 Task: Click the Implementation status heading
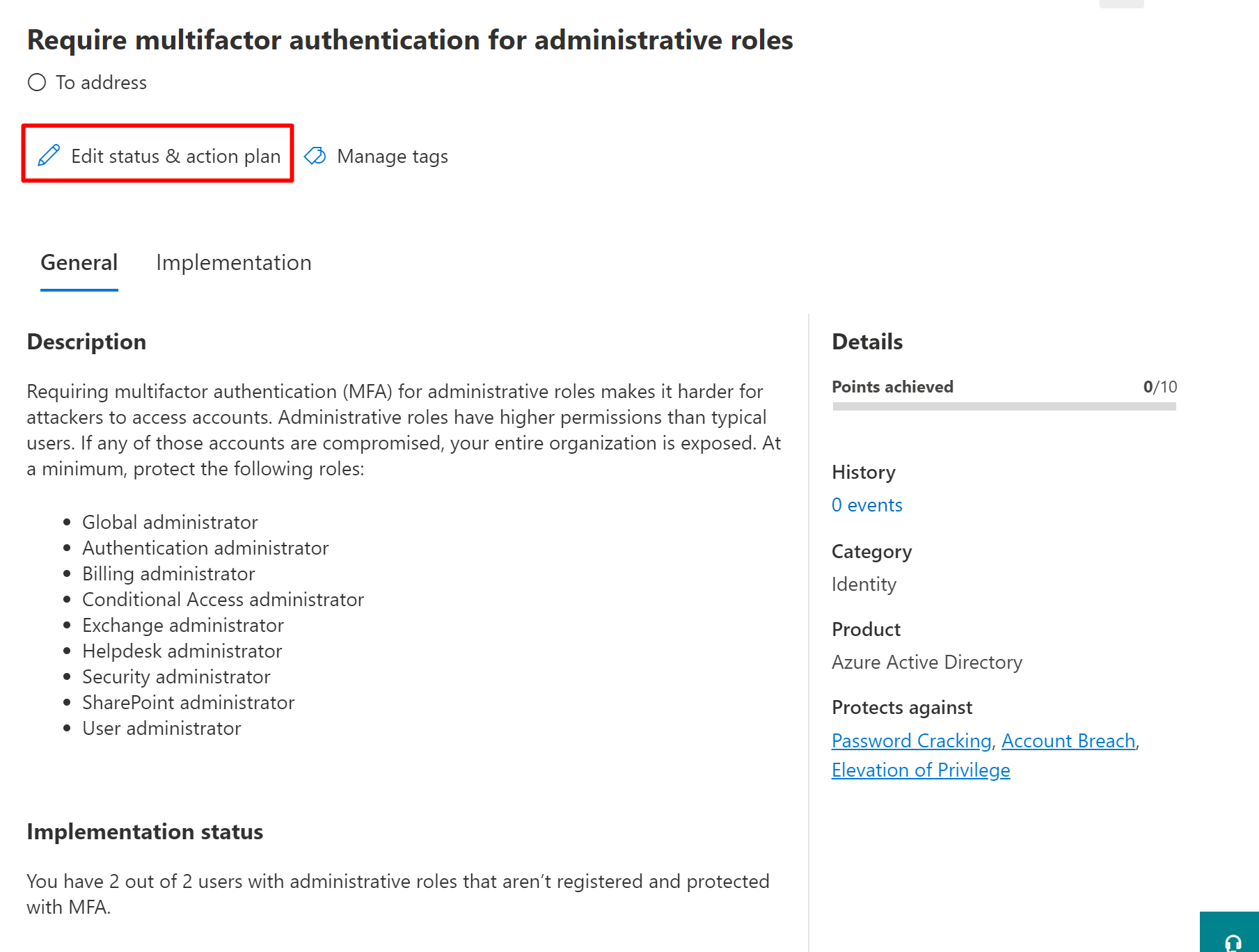coord(145,832)
